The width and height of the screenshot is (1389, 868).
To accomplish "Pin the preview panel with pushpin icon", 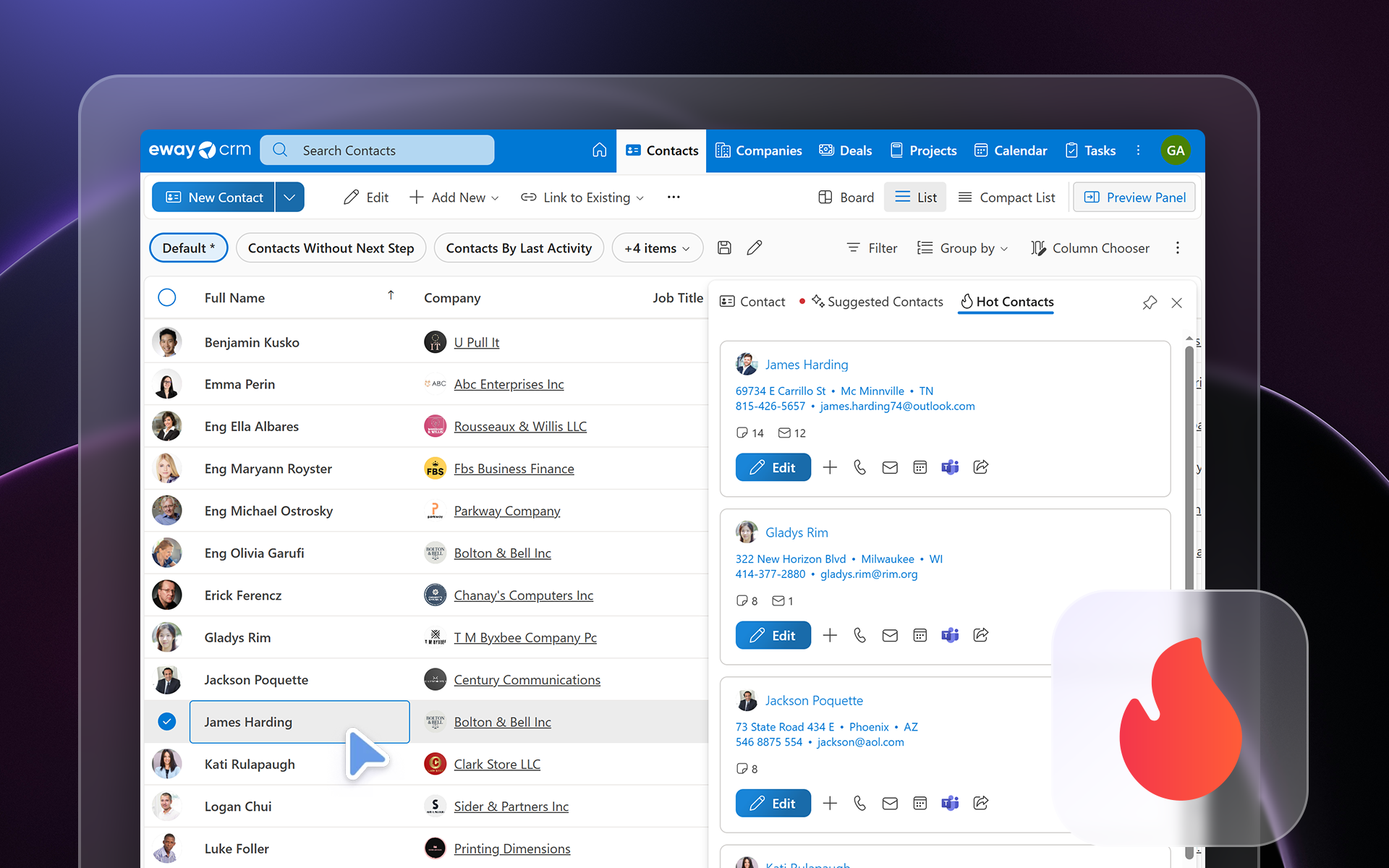I will (1150, 302).
